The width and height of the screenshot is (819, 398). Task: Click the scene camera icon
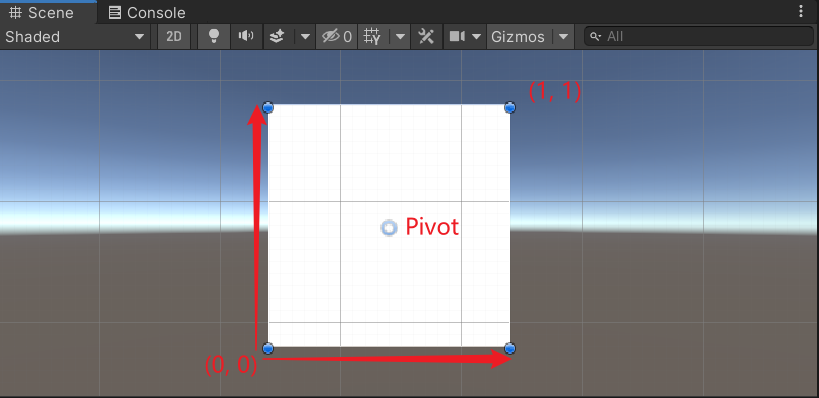coord(458,37)
